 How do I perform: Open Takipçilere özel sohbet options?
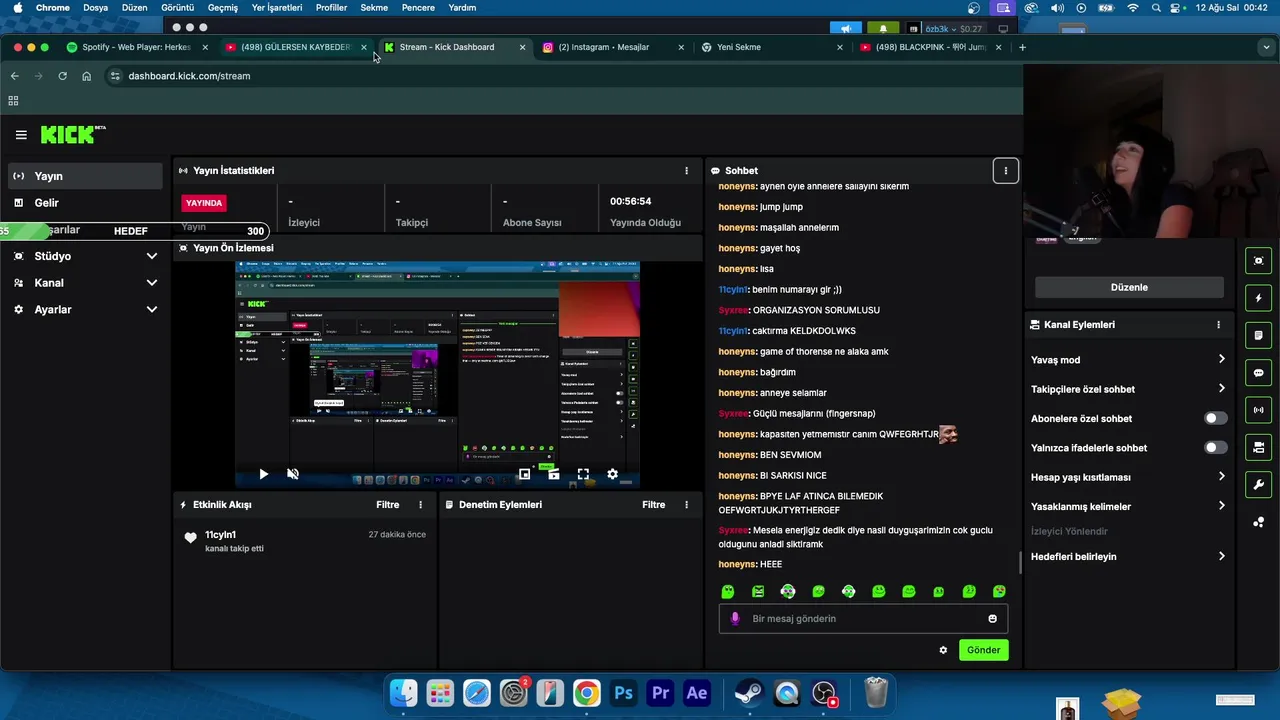pos(1128,389)
